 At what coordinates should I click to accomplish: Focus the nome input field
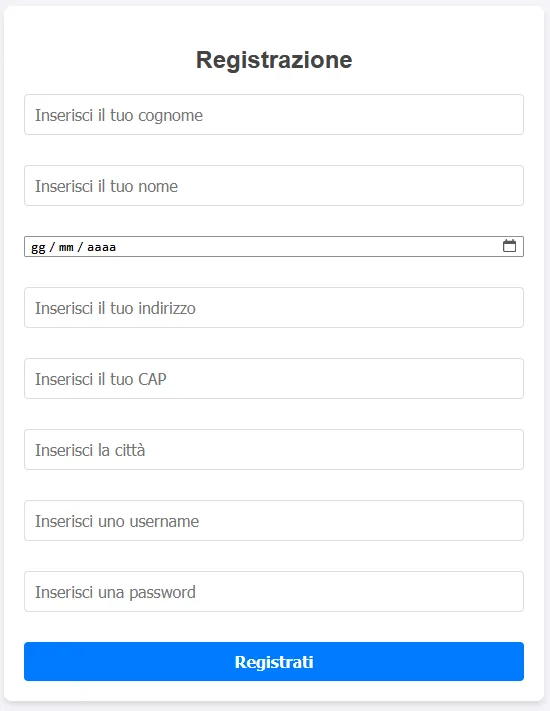[x=274, y=185]
